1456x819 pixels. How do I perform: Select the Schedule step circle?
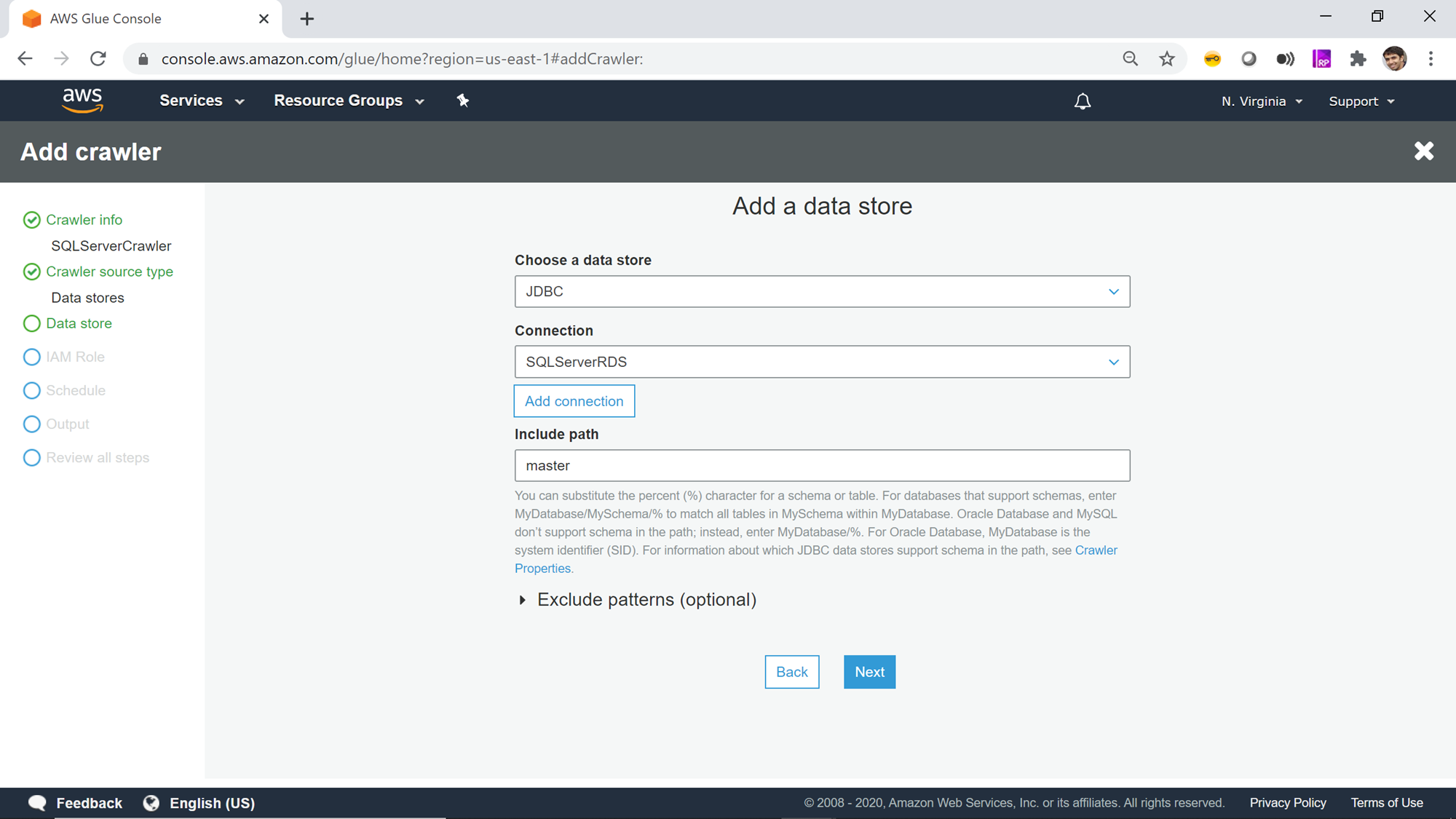(x=31, y=390)
